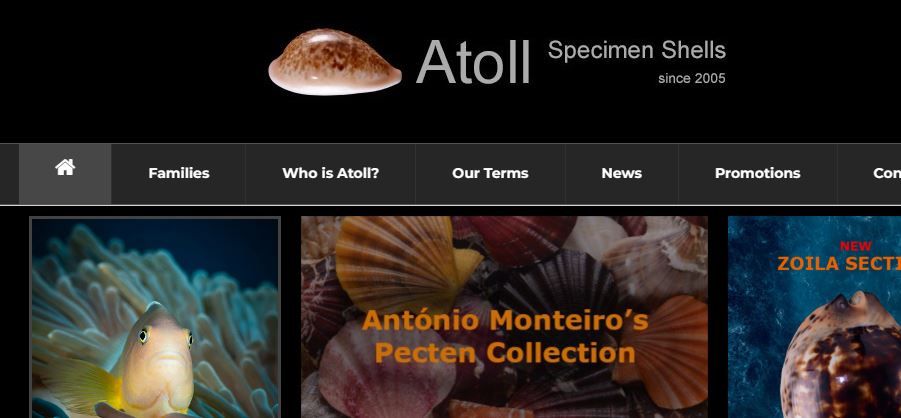Click the Pecten Collection orange title text
Viewport: 901px width, 418px height.
tap(505, 336)
